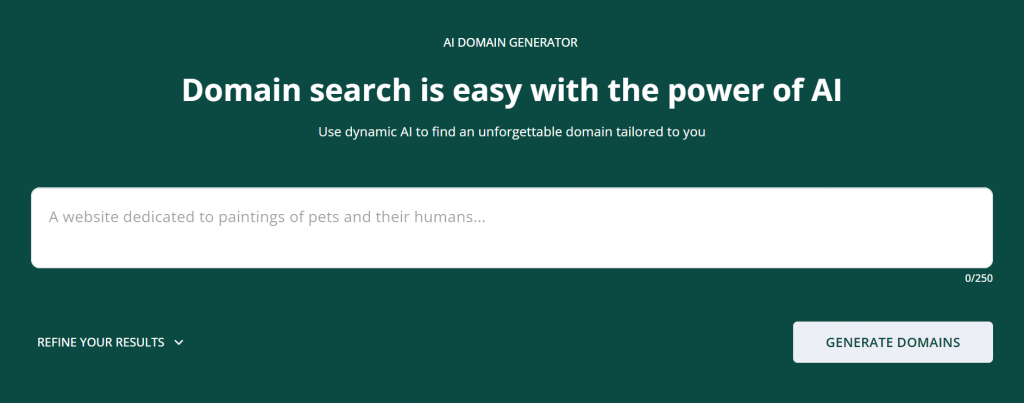Image resolution: width=1024 pixels, height=403 pixels.
Task: Click the Generate Domains button
Action: 892,342
